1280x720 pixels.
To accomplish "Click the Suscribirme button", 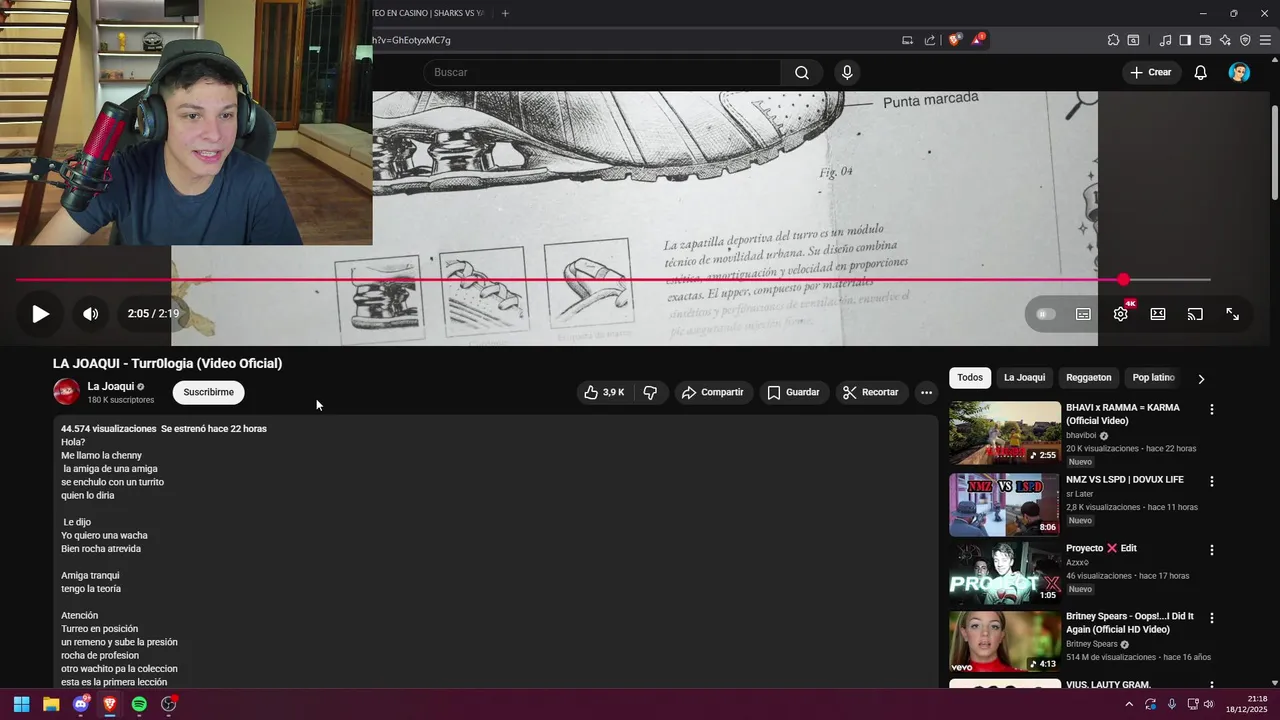I will 208,392.
